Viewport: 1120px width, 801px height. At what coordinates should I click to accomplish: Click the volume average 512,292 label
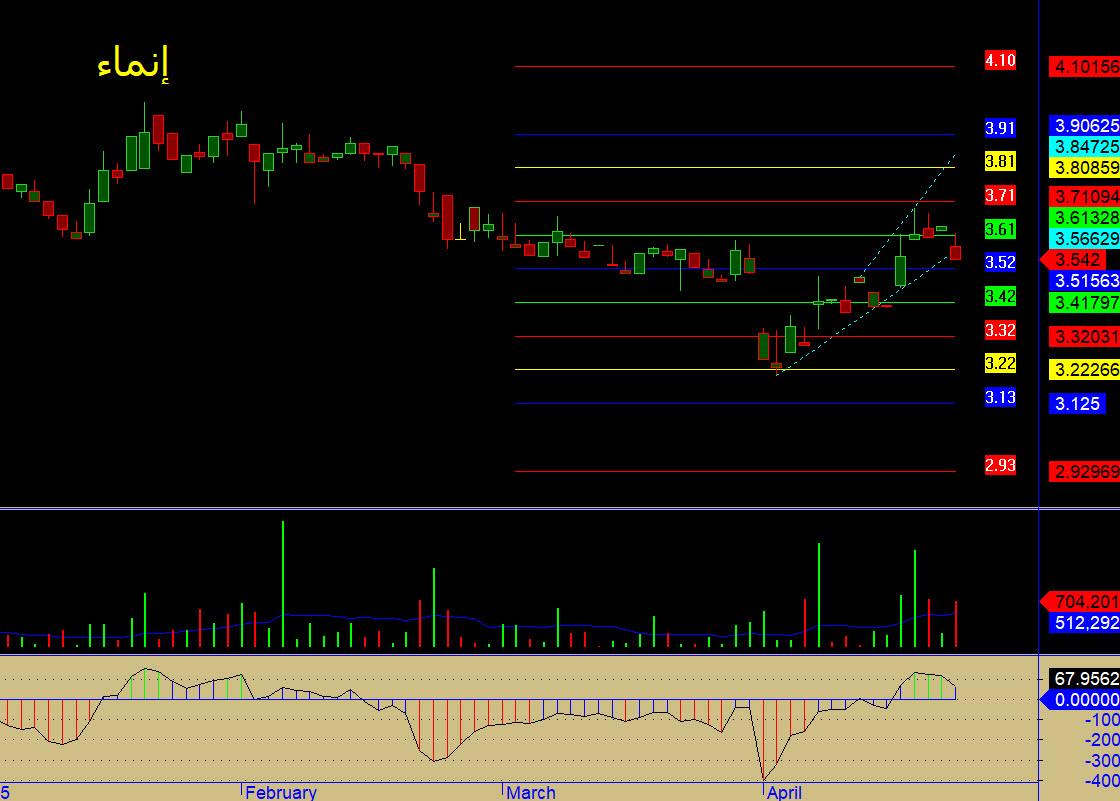(x=1084, y=623)
